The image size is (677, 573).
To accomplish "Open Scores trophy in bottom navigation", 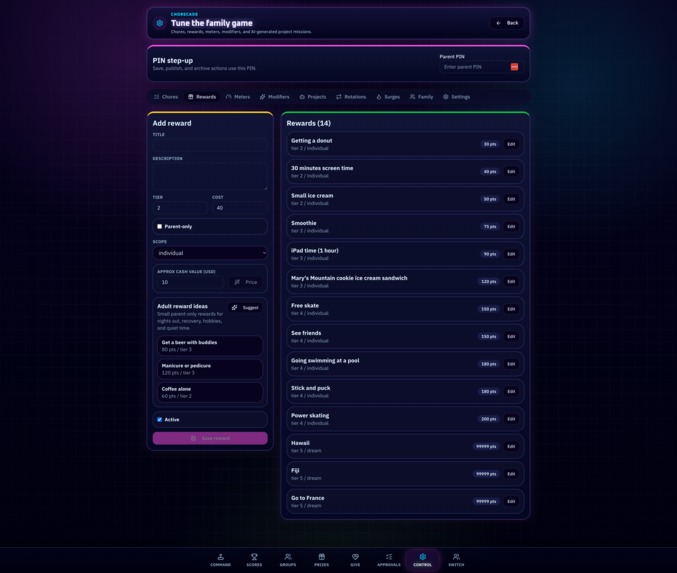I will coord(254,560).
